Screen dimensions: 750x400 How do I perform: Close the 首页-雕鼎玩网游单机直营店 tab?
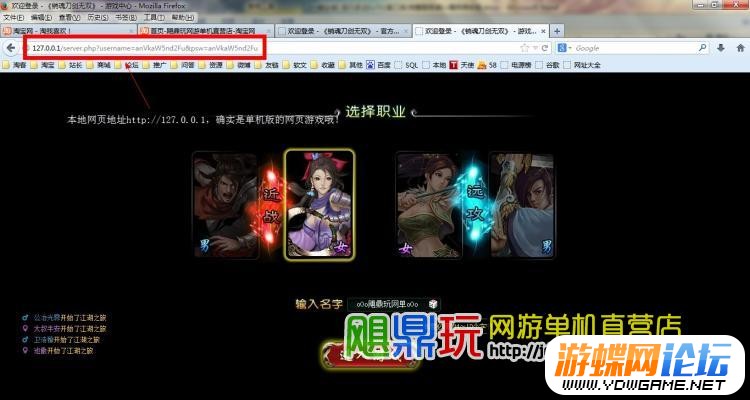[x=268, y=31]
